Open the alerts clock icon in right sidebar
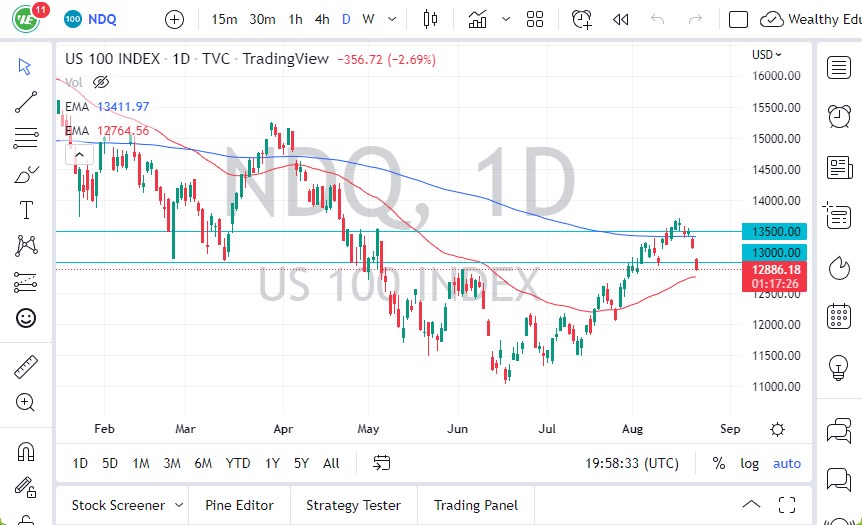The image size is (862, 525). pos(839,116)
